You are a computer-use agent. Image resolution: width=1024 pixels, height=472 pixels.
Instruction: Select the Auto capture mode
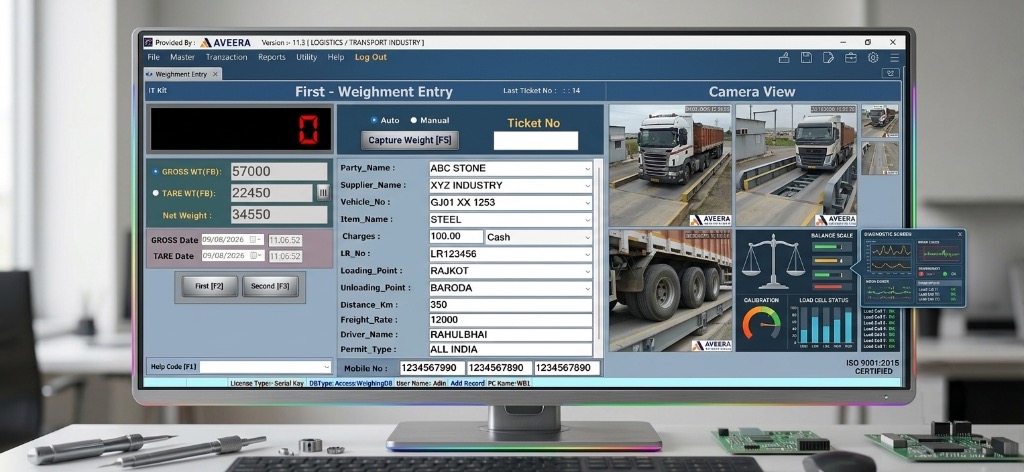click(374, 120)
